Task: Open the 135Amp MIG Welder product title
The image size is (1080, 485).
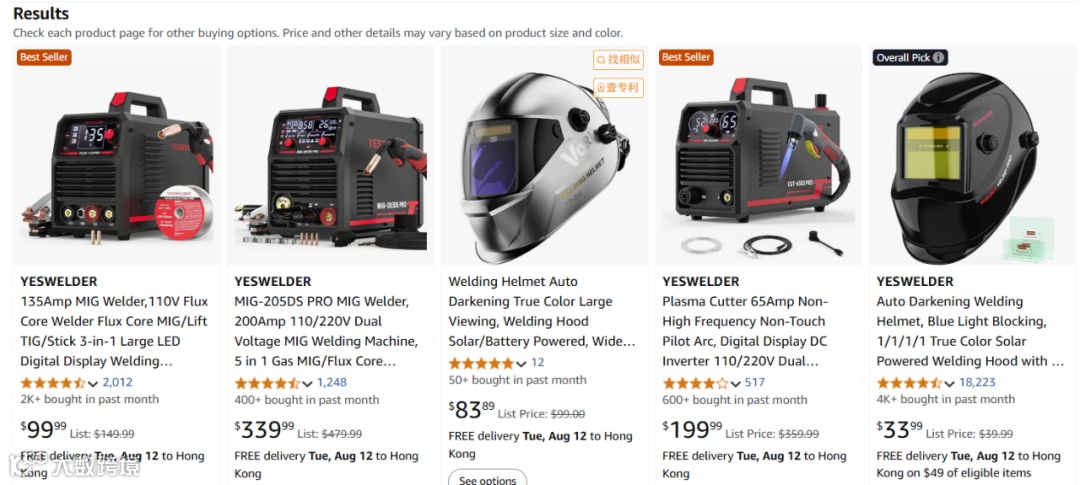Action: point(114,331)
